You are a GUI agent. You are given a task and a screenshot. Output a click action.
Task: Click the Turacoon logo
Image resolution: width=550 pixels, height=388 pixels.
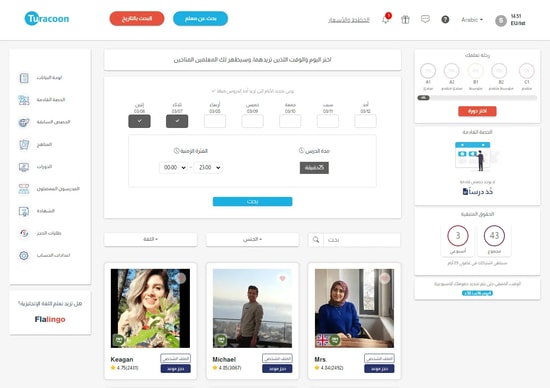[47, 19]
